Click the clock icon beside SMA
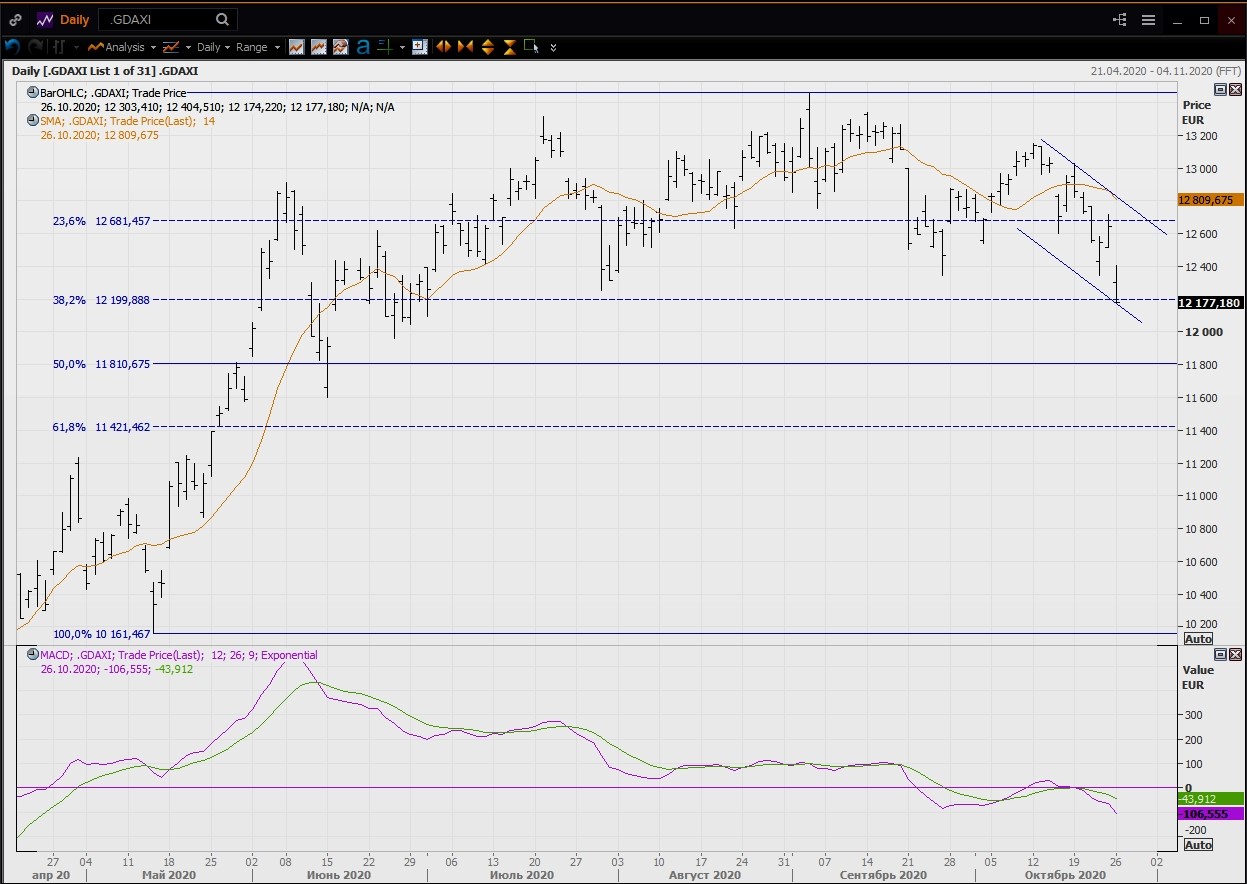The width and height of the screenshot is (1247, 884). click(33, 121)
